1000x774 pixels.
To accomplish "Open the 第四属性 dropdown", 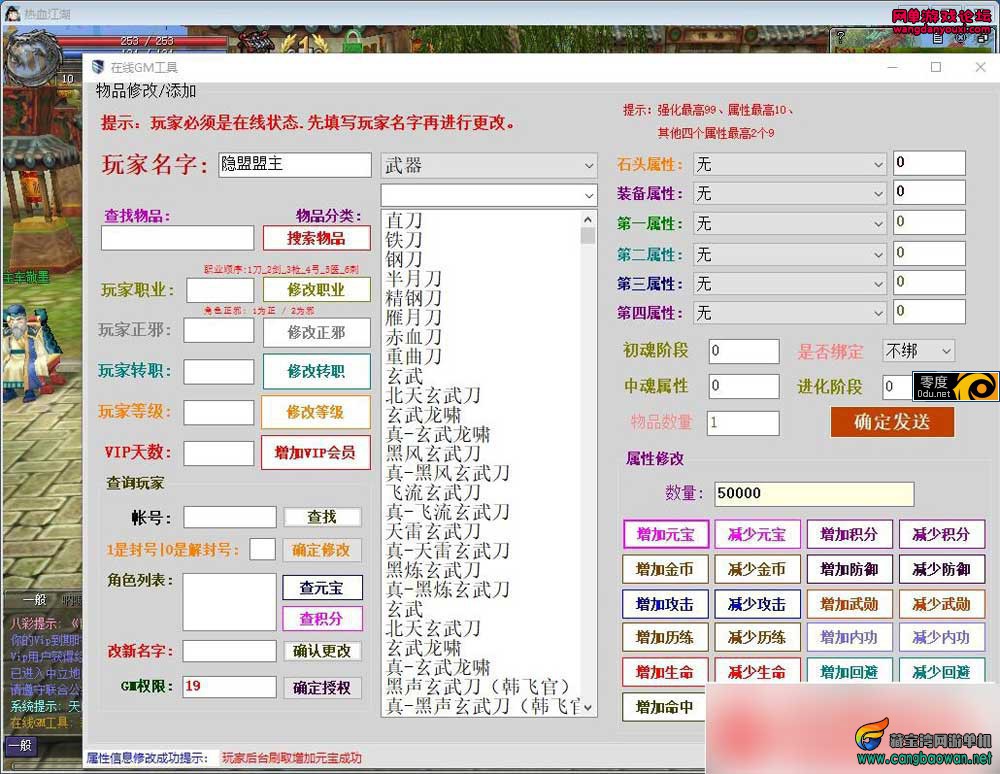I will [x=790, y=313].
